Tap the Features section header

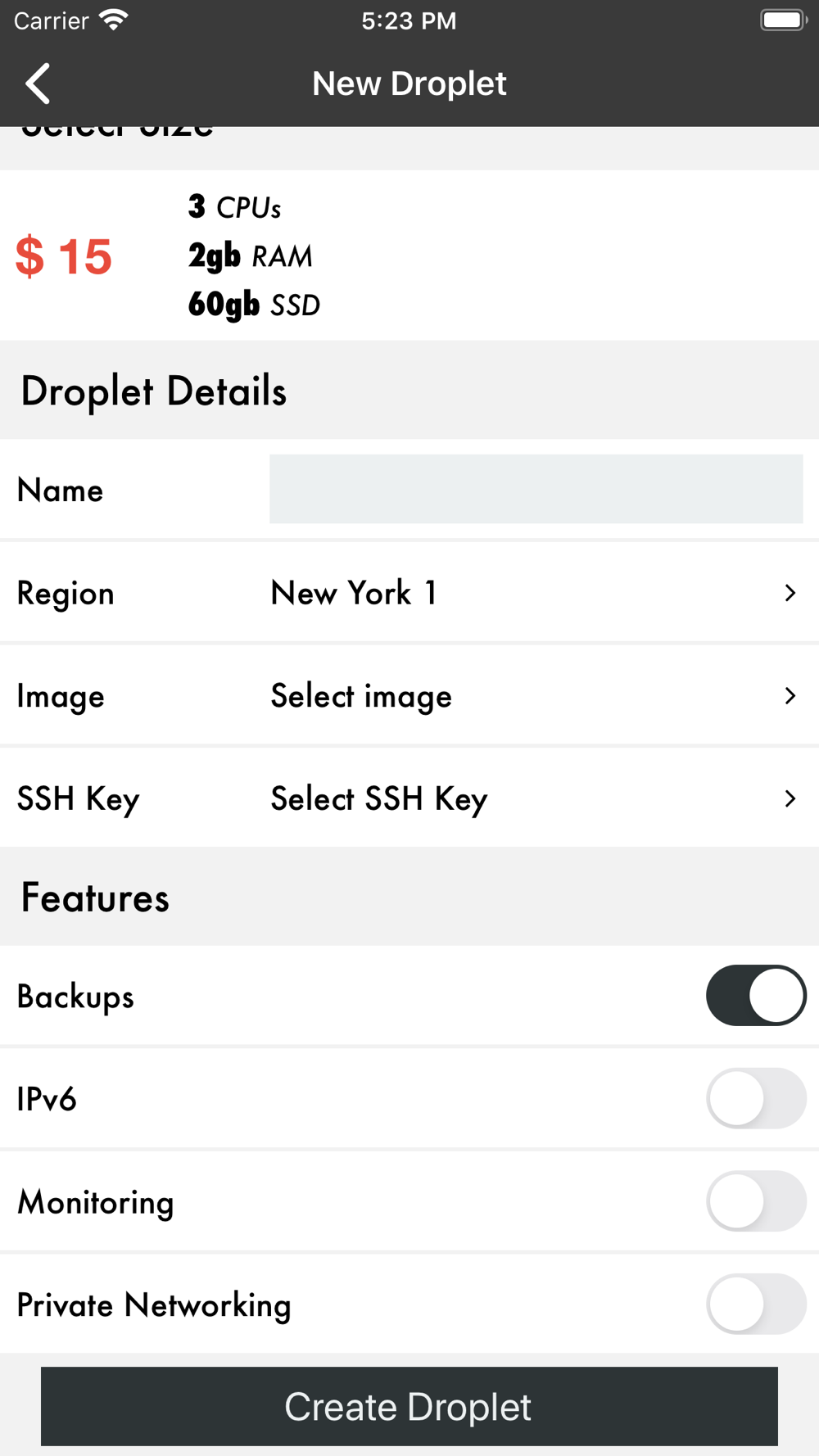(95, 898)
